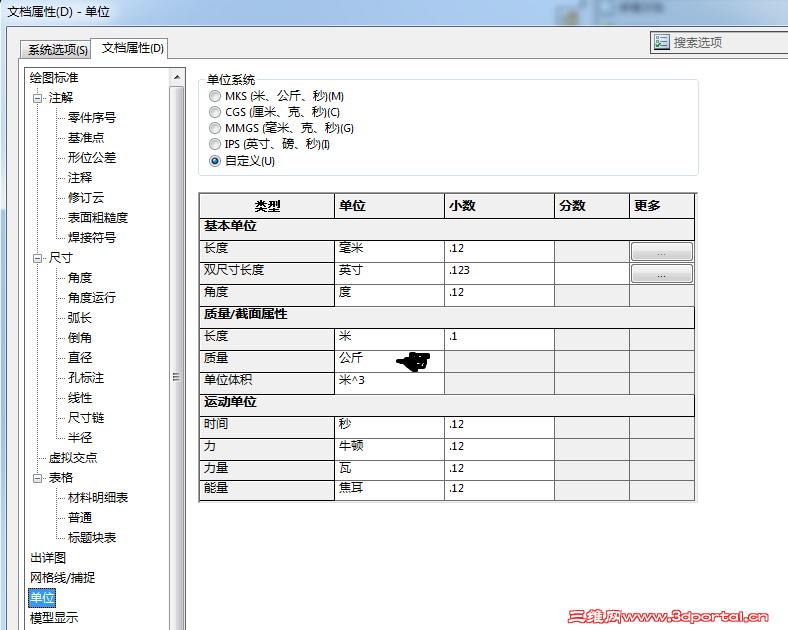This screenshot has height=630, width=788.
Task: Click decimal cell .123 for 双尺寸长度
Action: click(500, 274)
